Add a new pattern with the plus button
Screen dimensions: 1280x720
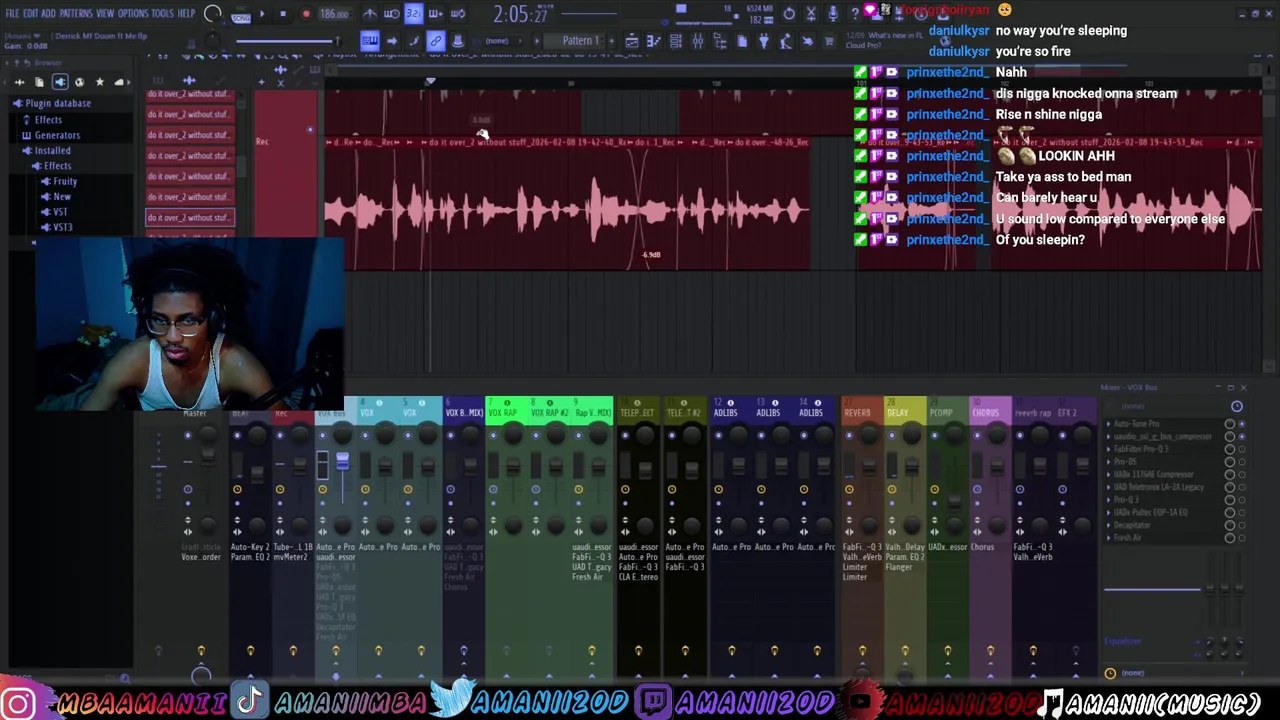tap(611, 41)
